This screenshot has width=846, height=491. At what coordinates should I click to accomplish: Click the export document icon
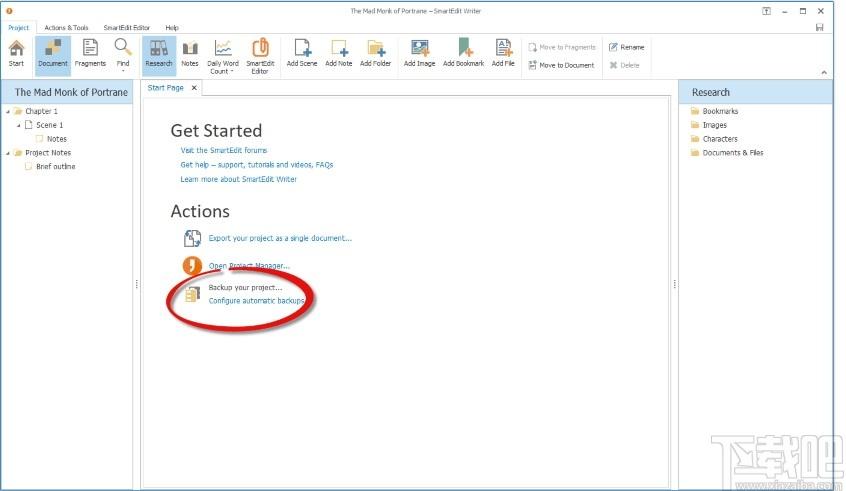pos(192,238)
